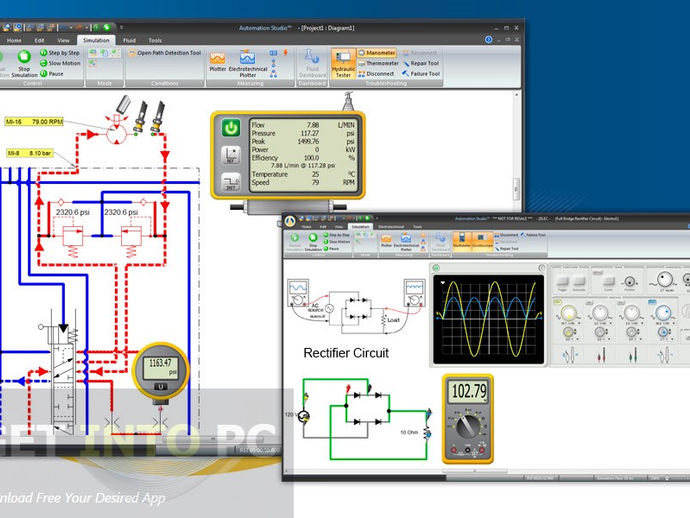Open the Fluid tab in Diagram1
690x518 pixels.
point(129,40)
